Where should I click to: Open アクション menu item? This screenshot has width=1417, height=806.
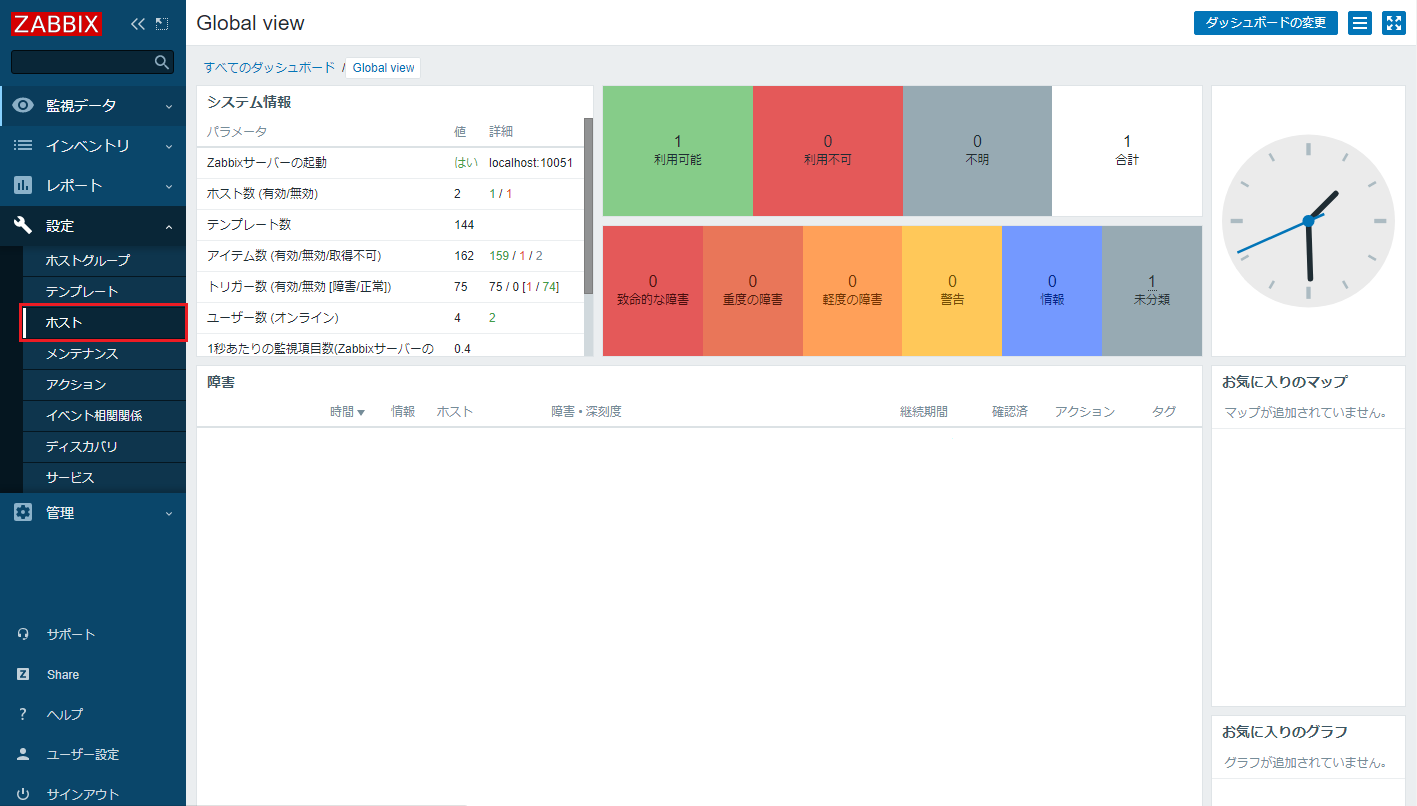[103, 384]
